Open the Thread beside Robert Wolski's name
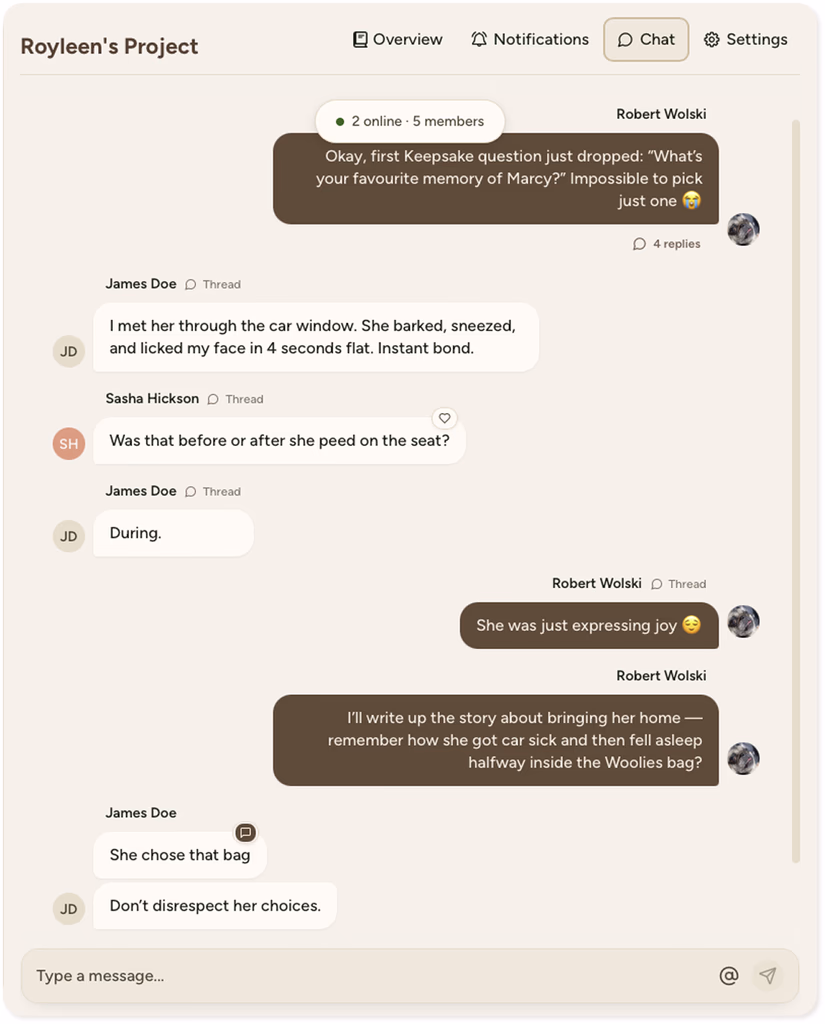Image resolution: width=825 pixels, height=1024 pixels. 678,583
